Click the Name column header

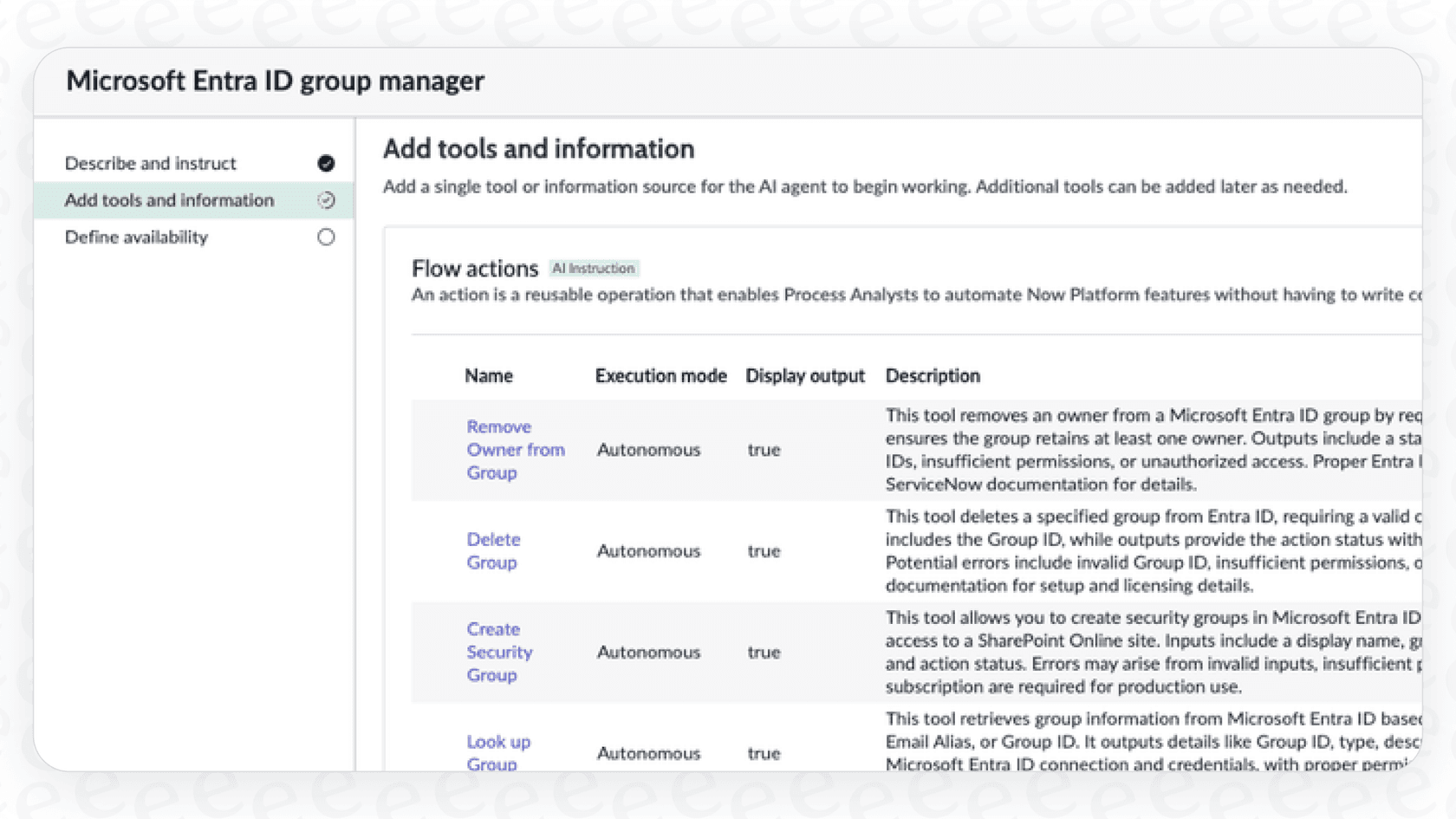[489, 375]
